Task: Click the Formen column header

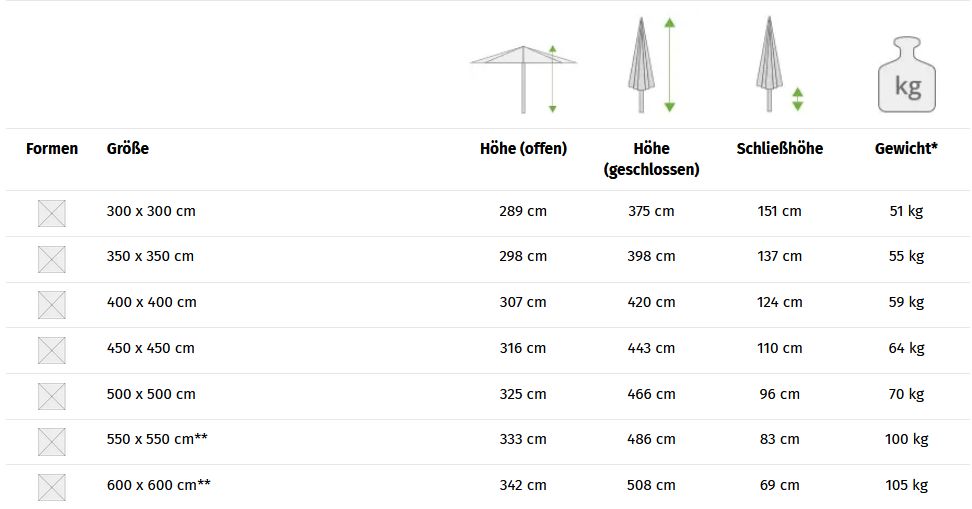Action: click(x=52, y=149)
